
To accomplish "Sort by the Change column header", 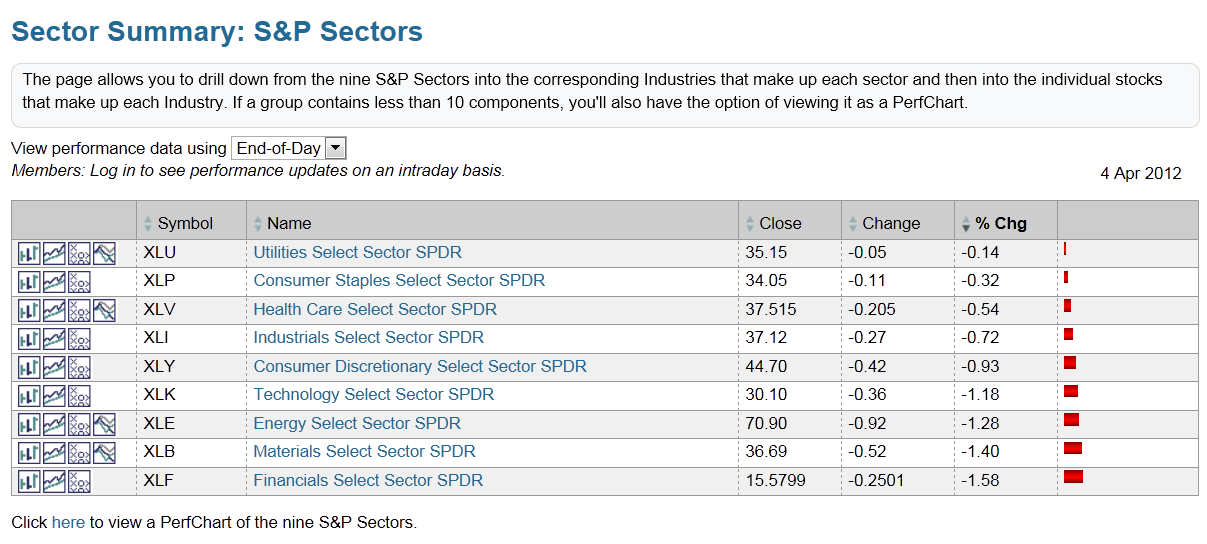I will [x=890, y=224].
